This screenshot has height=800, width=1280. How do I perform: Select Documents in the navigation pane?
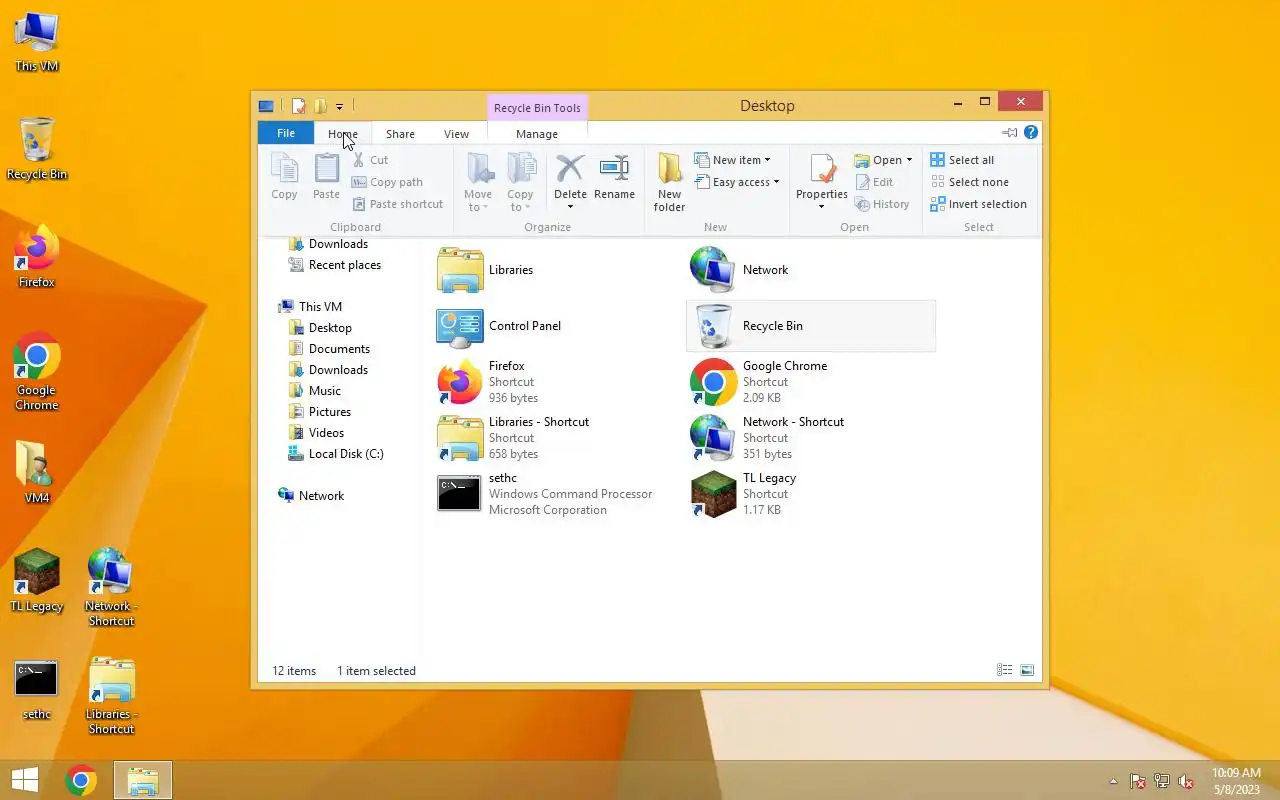329,349
